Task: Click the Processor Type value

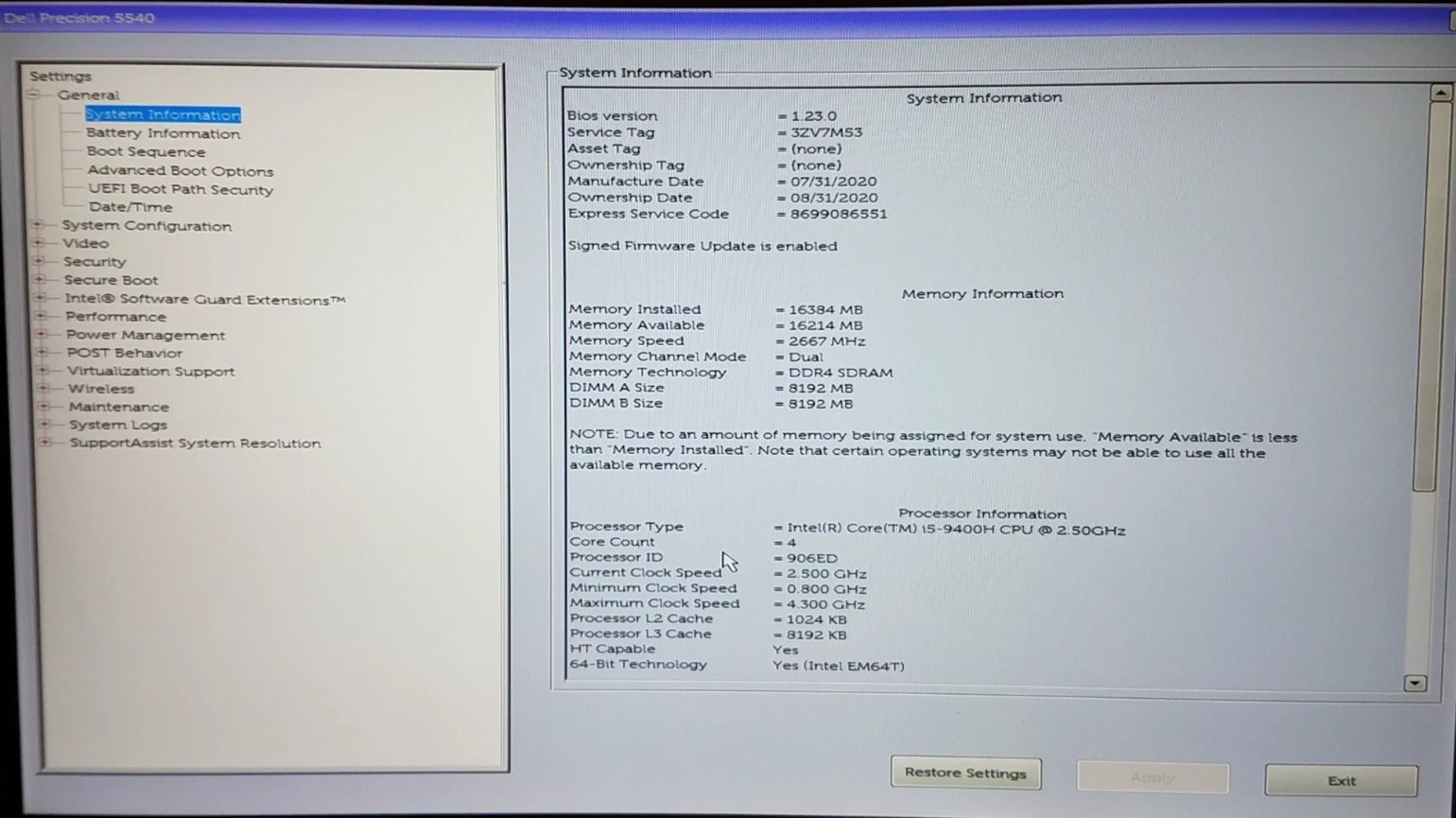Action: pyautogui.click(x=956, y=531)
